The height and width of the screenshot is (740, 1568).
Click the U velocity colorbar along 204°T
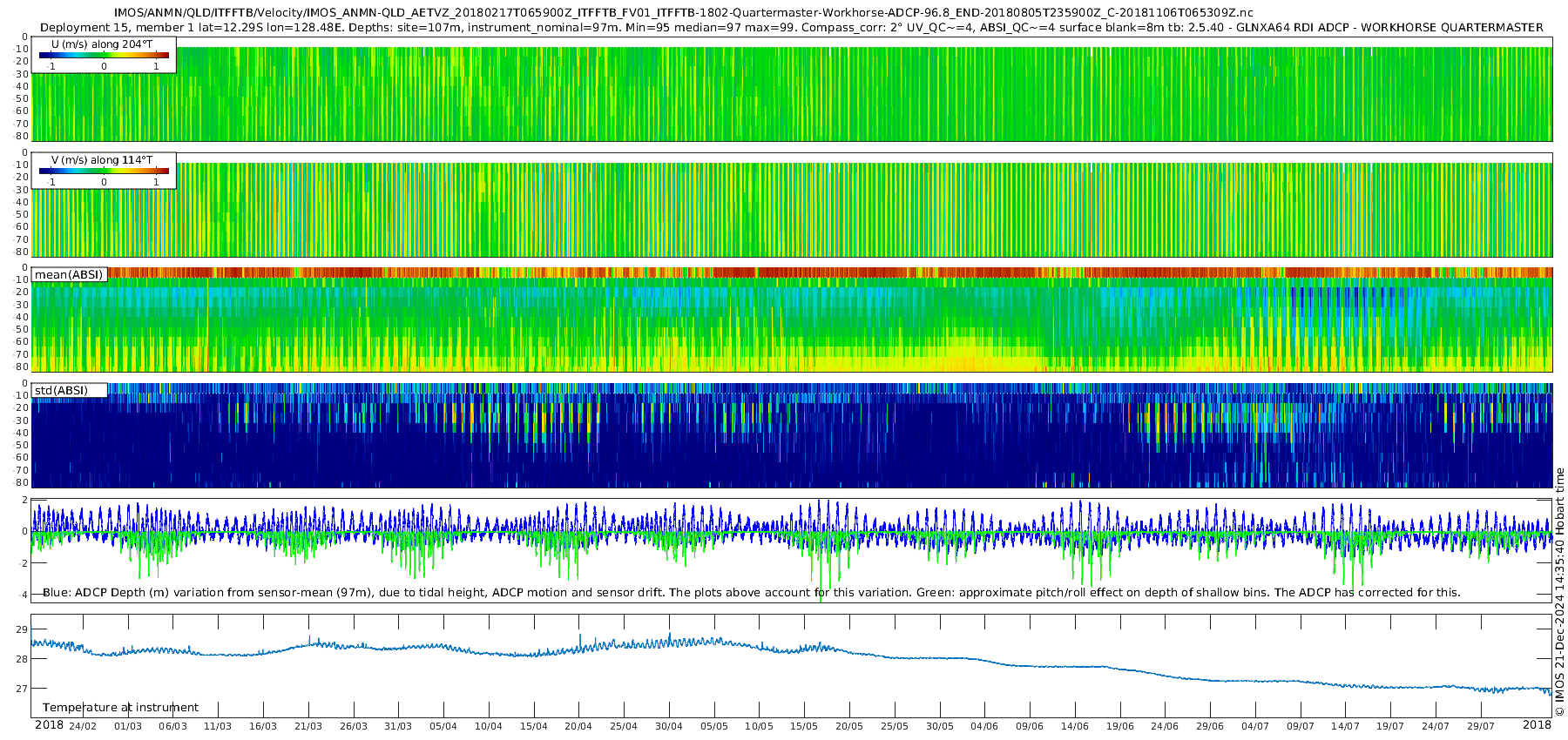[x=104, y=55]
